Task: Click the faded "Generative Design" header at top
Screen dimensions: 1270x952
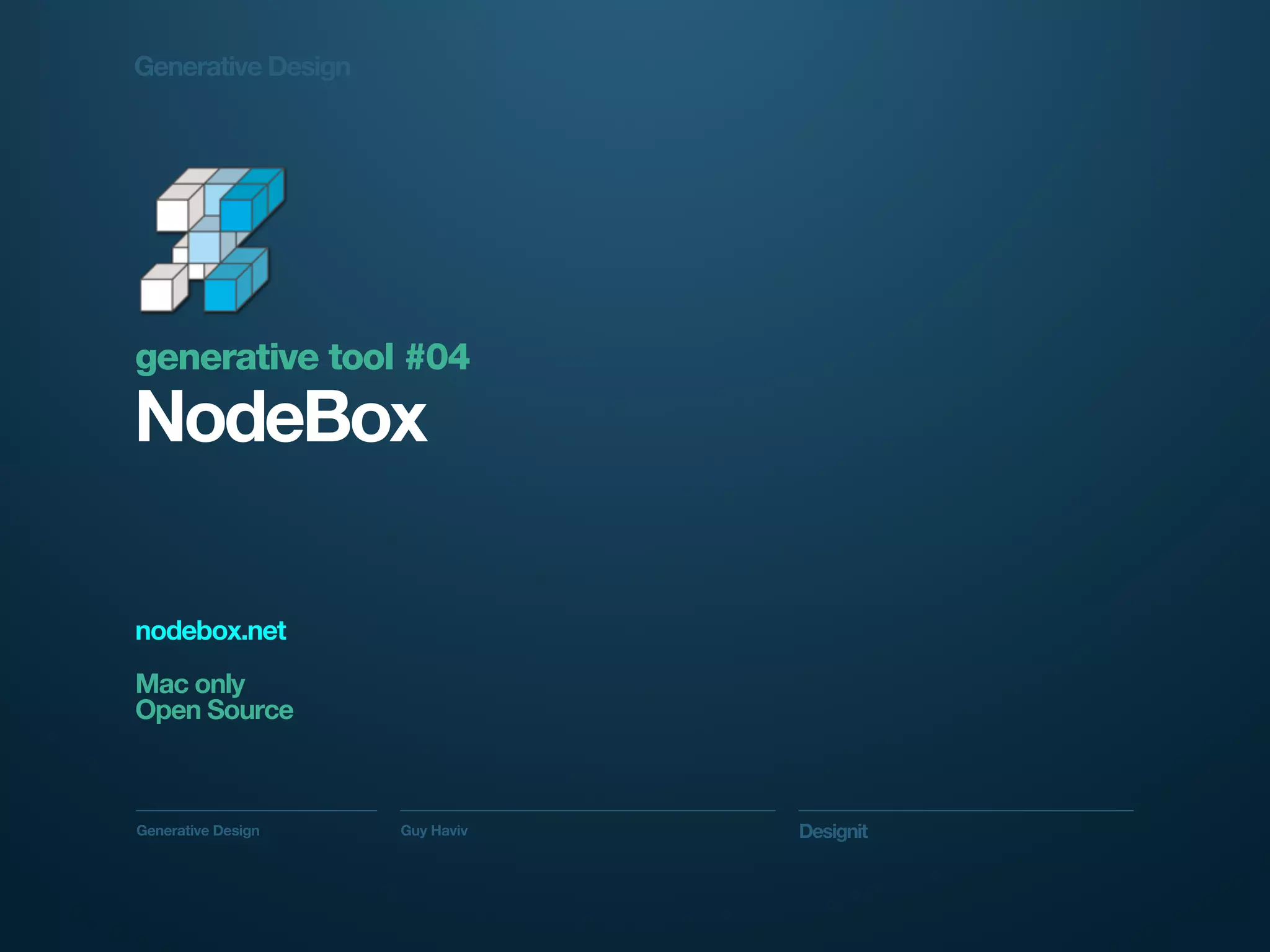Action: point(242,67)
